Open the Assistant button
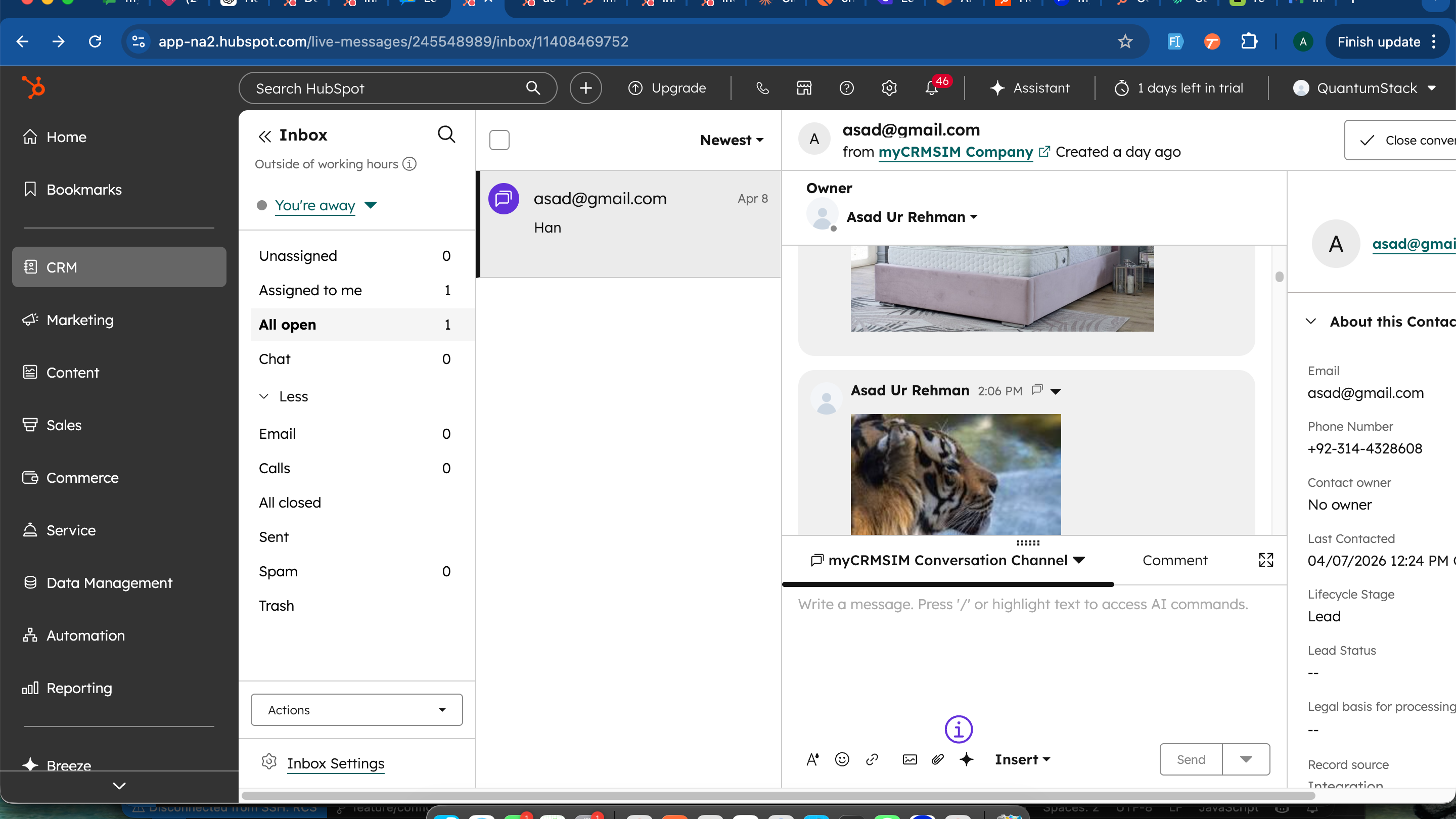 pos(1030,87)
